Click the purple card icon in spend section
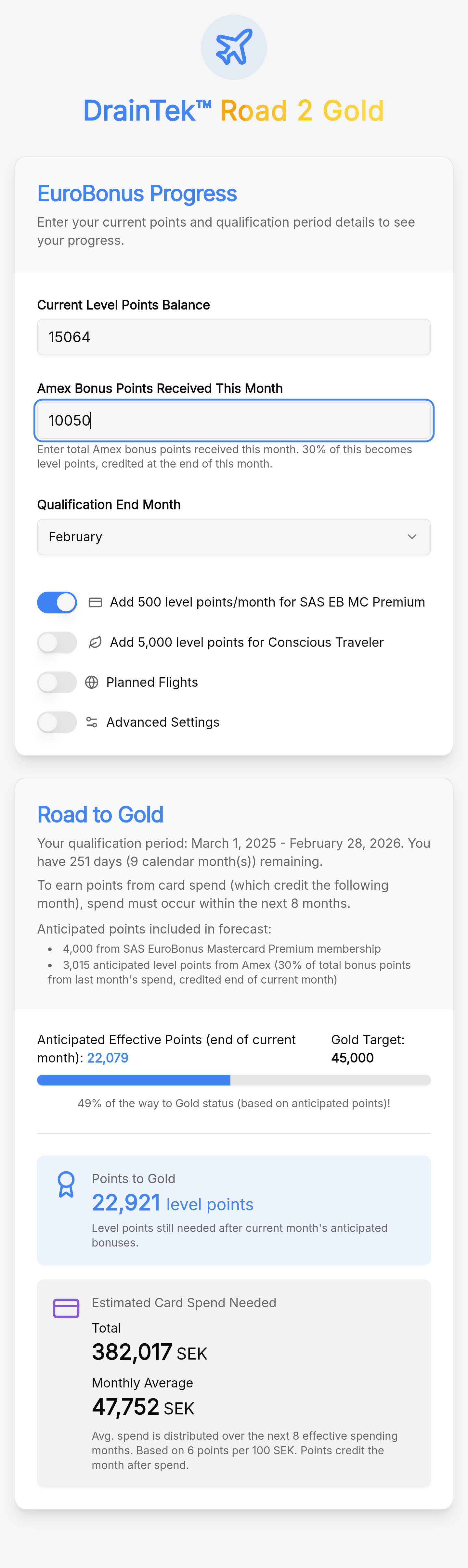 click(x=66, y=1308)
